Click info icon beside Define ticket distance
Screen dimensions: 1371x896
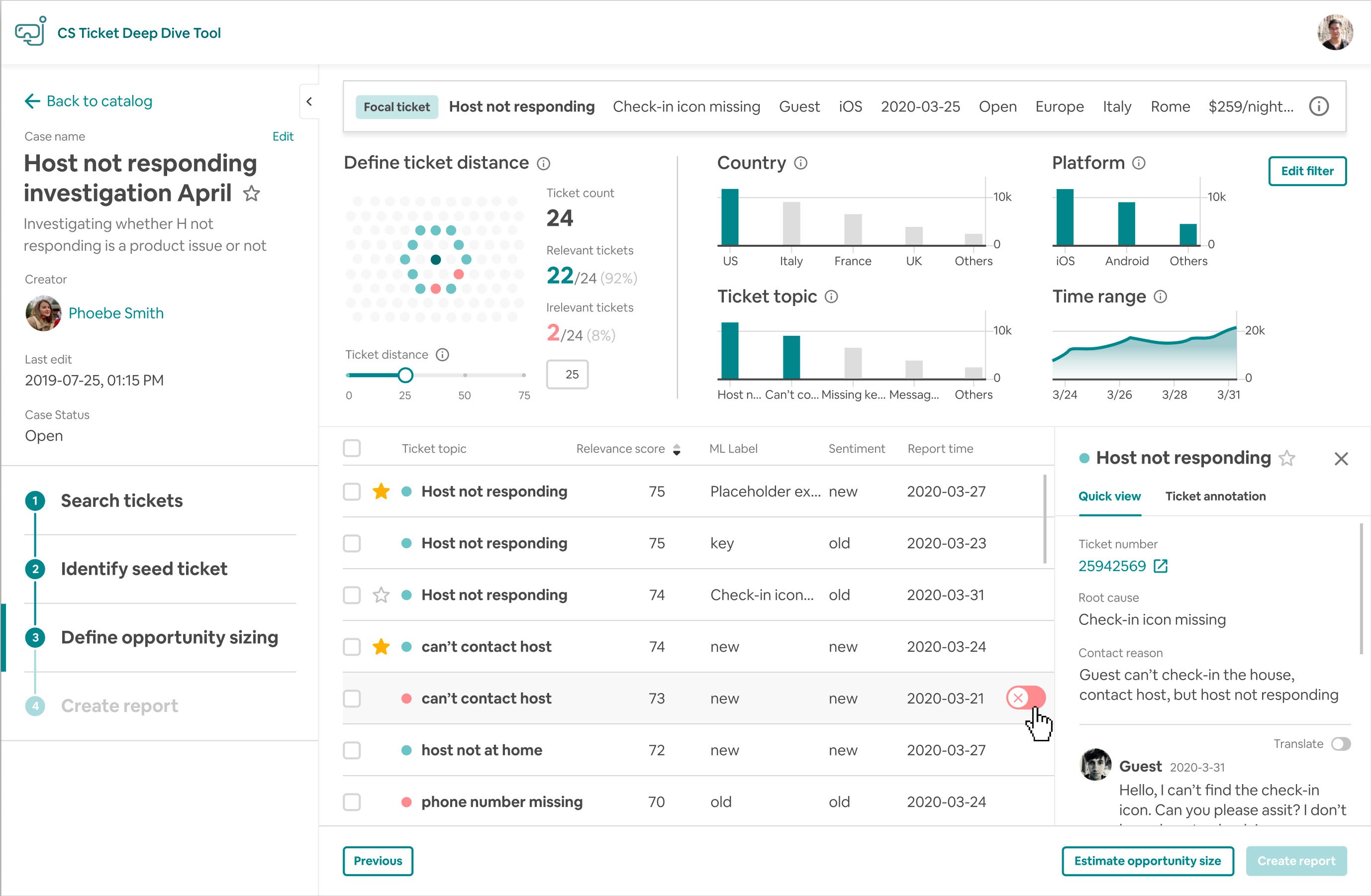coord(543,164)
